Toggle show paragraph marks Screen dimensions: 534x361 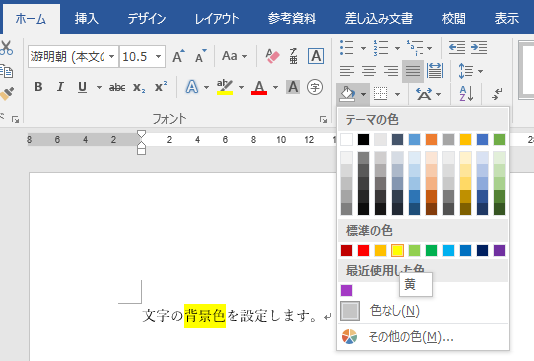[x=497, y=94]
